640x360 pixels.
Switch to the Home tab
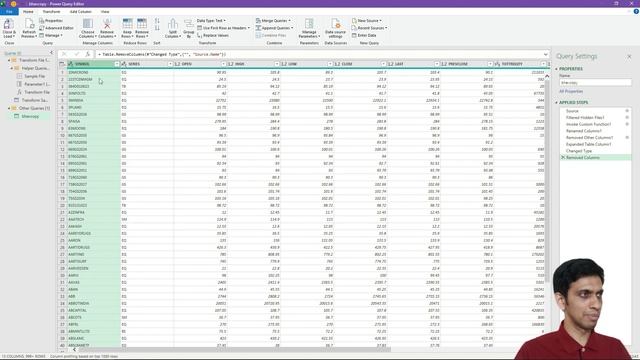click(28, 12)
